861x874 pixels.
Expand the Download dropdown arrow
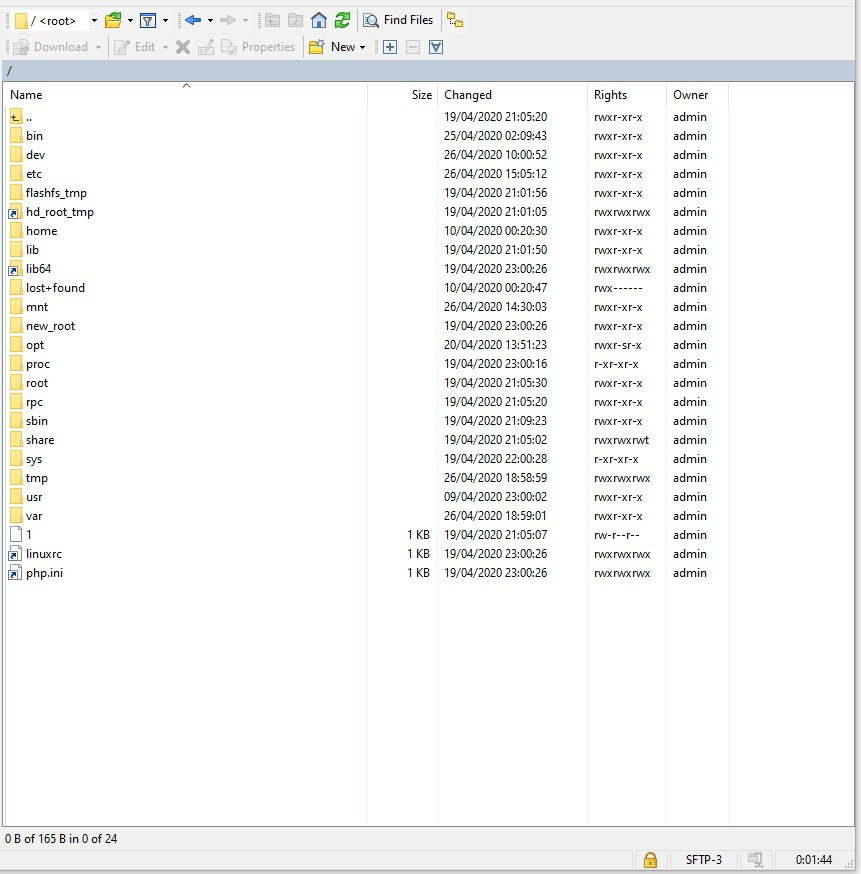(x=98, y=47)
